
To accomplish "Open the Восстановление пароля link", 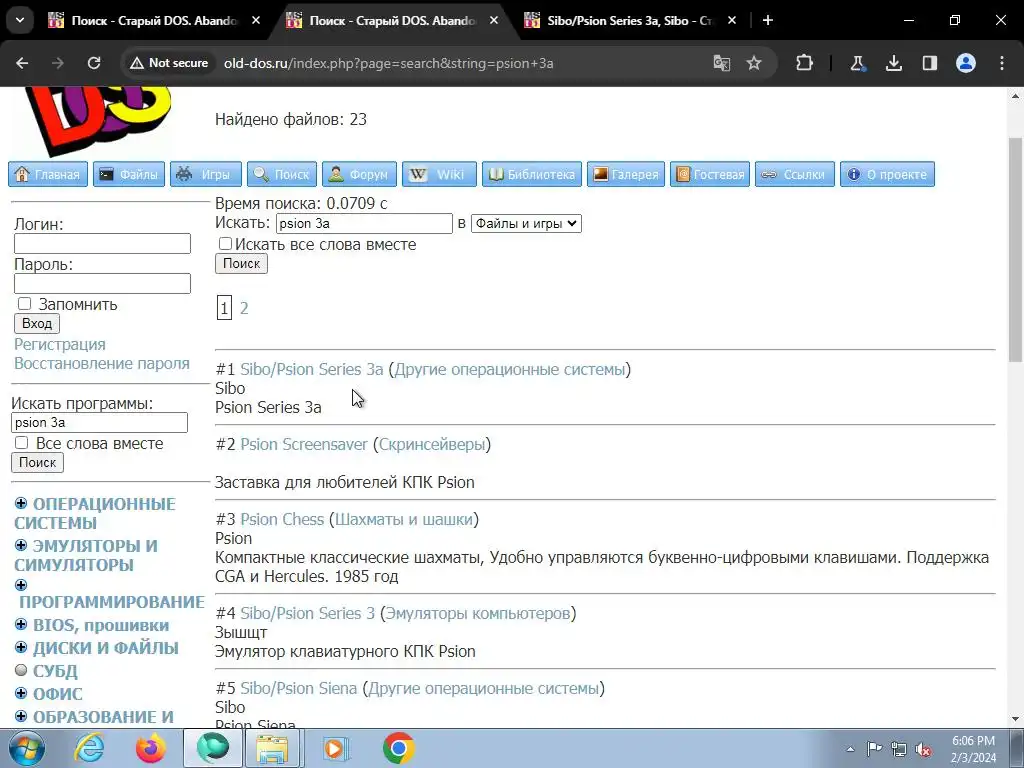I will tap(102, 363).
